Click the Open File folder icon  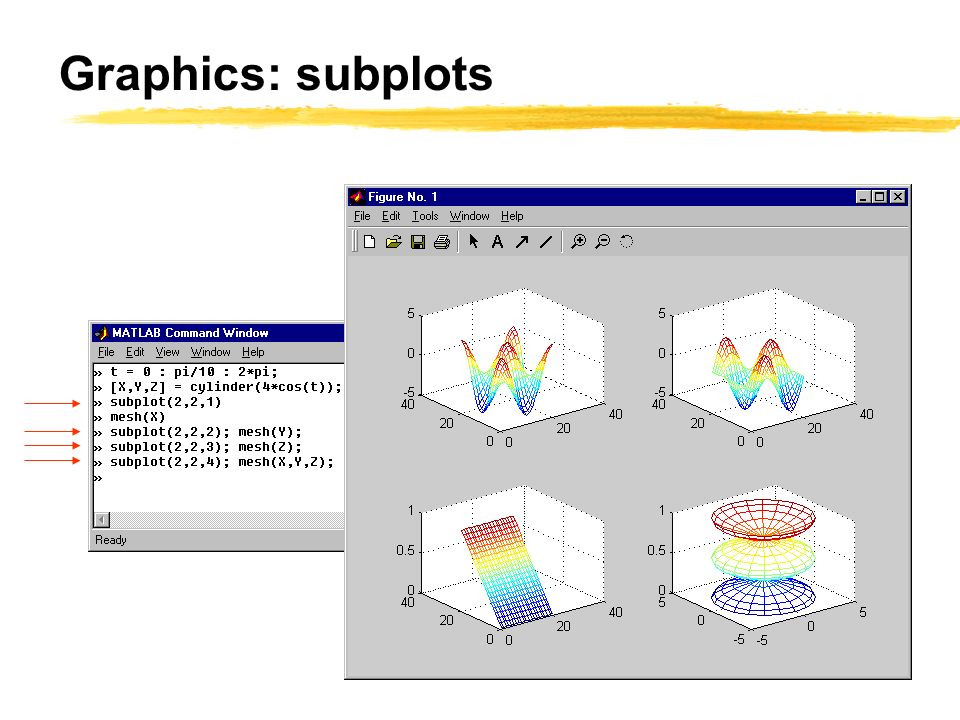(x=394, y=242)
